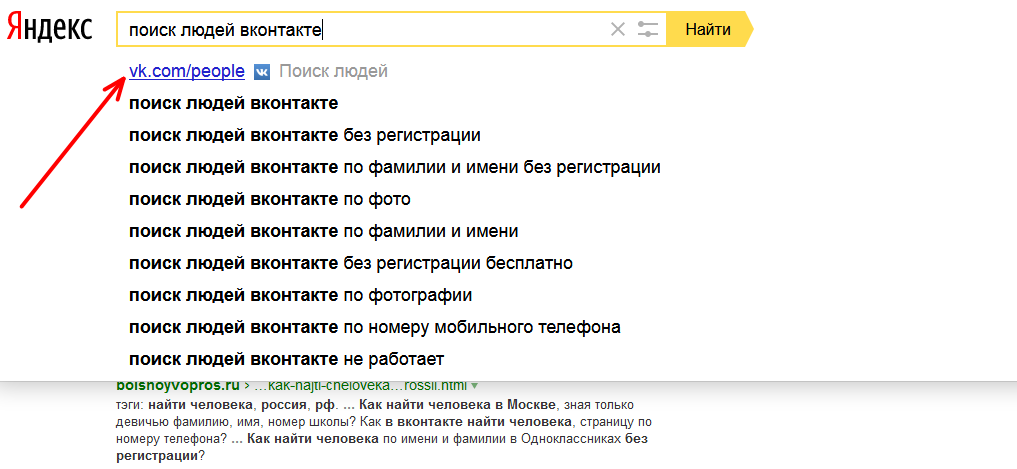
Task: Choose suggestion ending exactly 'по фамилии и имени'
Action: click(x=324, y=231)
